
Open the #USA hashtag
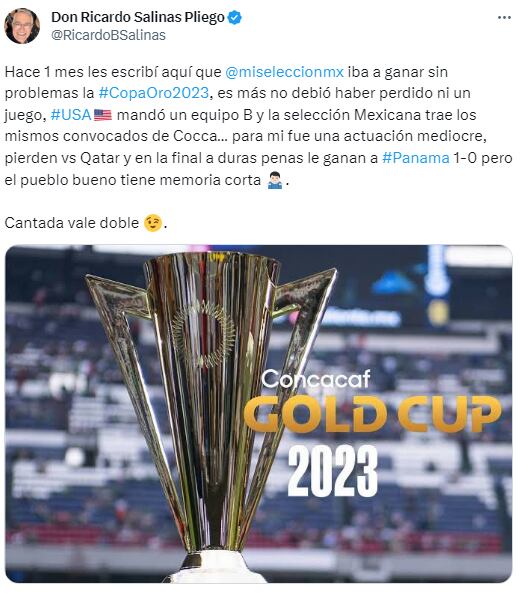(71, 115)
